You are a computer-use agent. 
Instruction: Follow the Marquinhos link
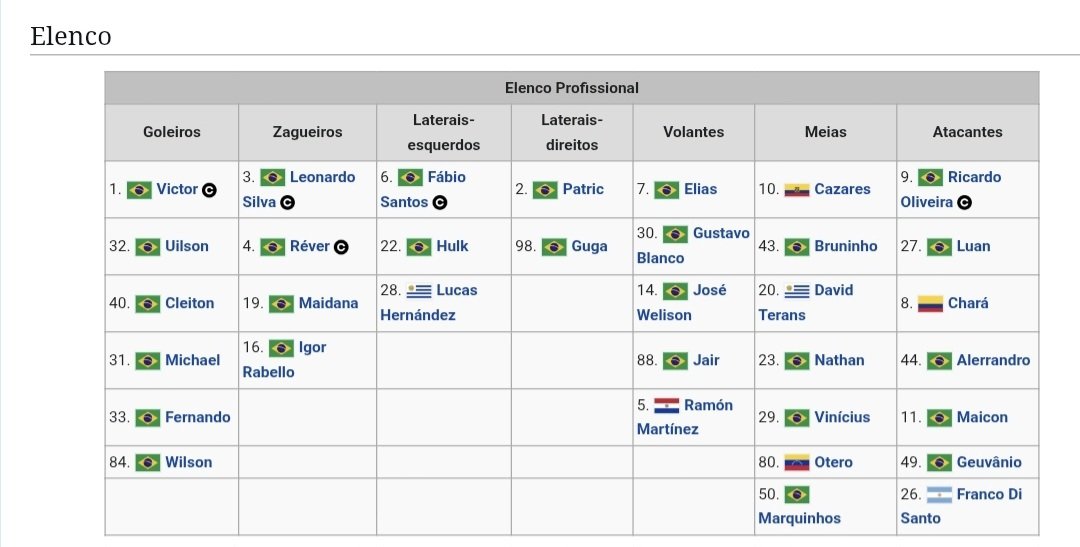[799, 519]
